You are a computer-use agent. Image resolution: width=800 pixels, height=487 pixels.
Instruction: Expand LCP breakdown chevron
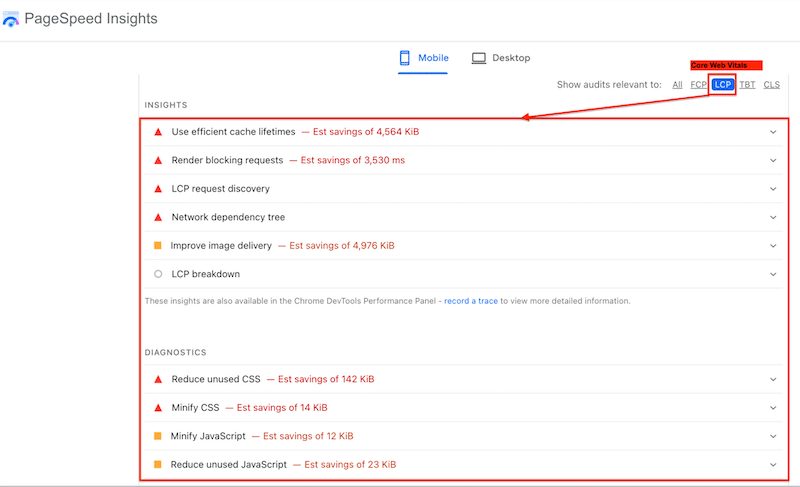773,274
